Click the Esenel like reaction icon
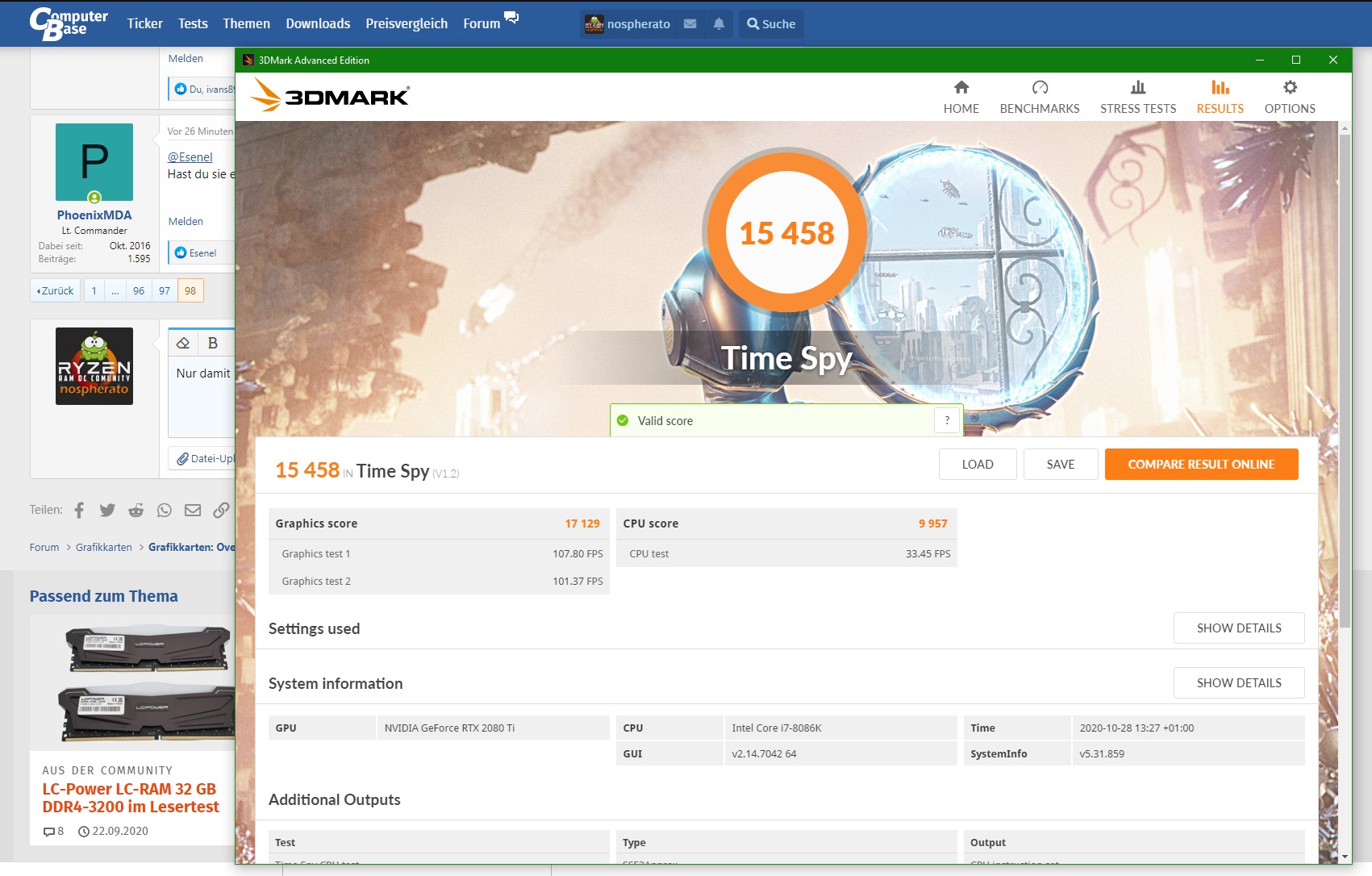This screenshot has height=876, width=1372. coord(181,252)
